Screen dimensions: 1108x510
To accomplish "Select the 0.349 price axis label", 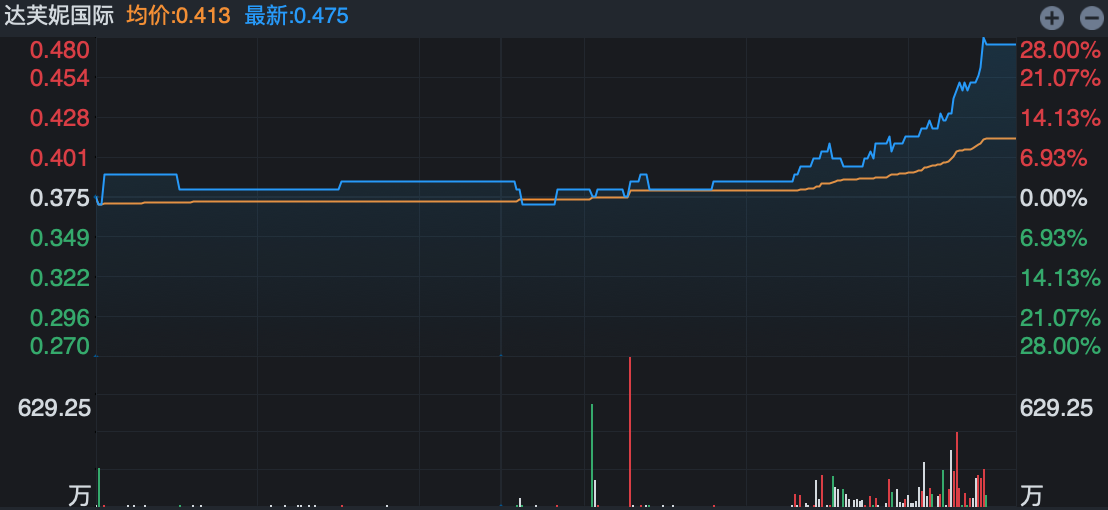I will coord(60,238).
